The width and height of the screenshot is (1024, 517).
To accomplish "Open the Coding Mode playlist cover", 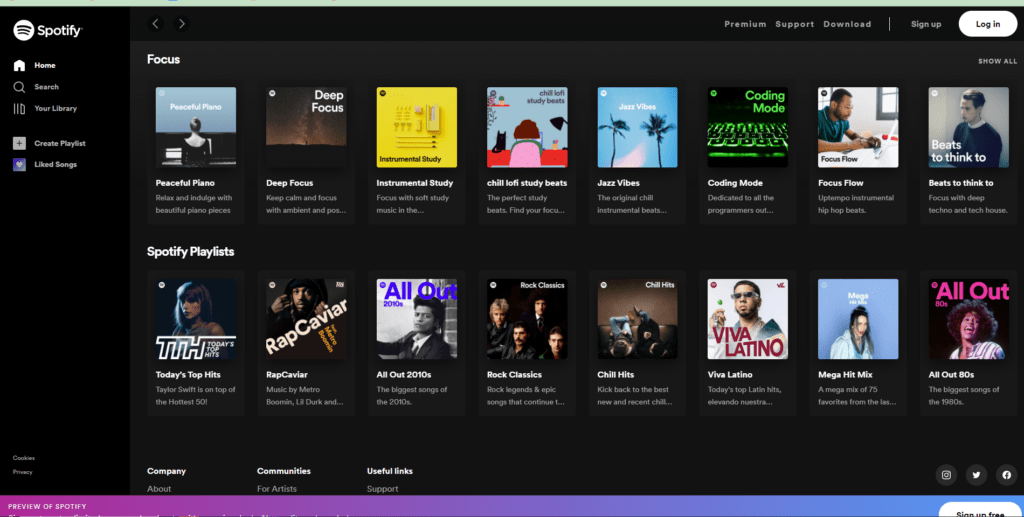I will (x=748, y=127).
